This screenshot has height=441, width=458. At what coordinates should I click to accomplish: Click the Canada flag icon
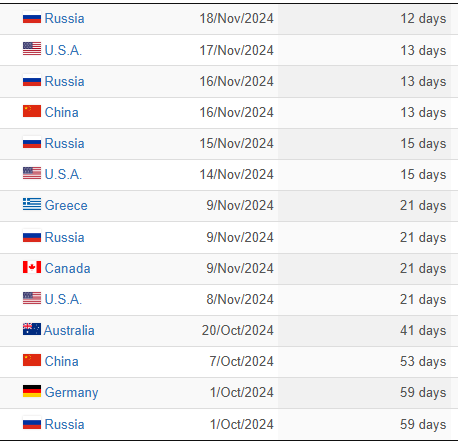(32, 267)
